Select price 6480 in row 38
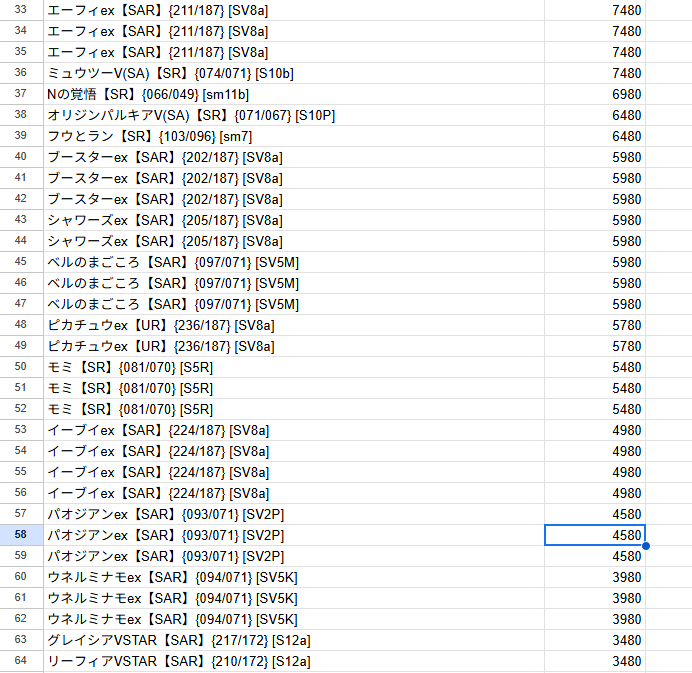 (595, 115)
